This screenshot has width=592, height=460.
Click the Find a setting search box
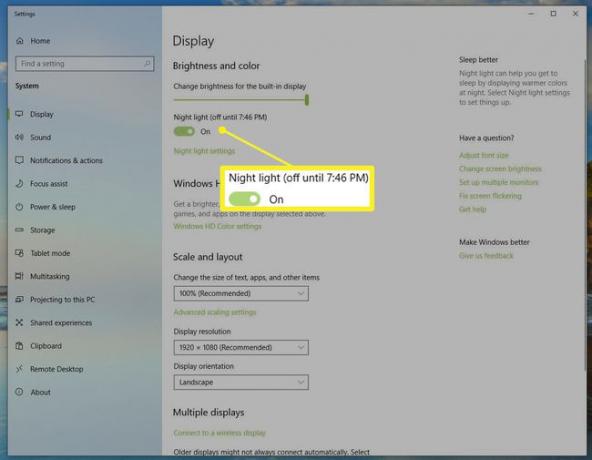85,63
